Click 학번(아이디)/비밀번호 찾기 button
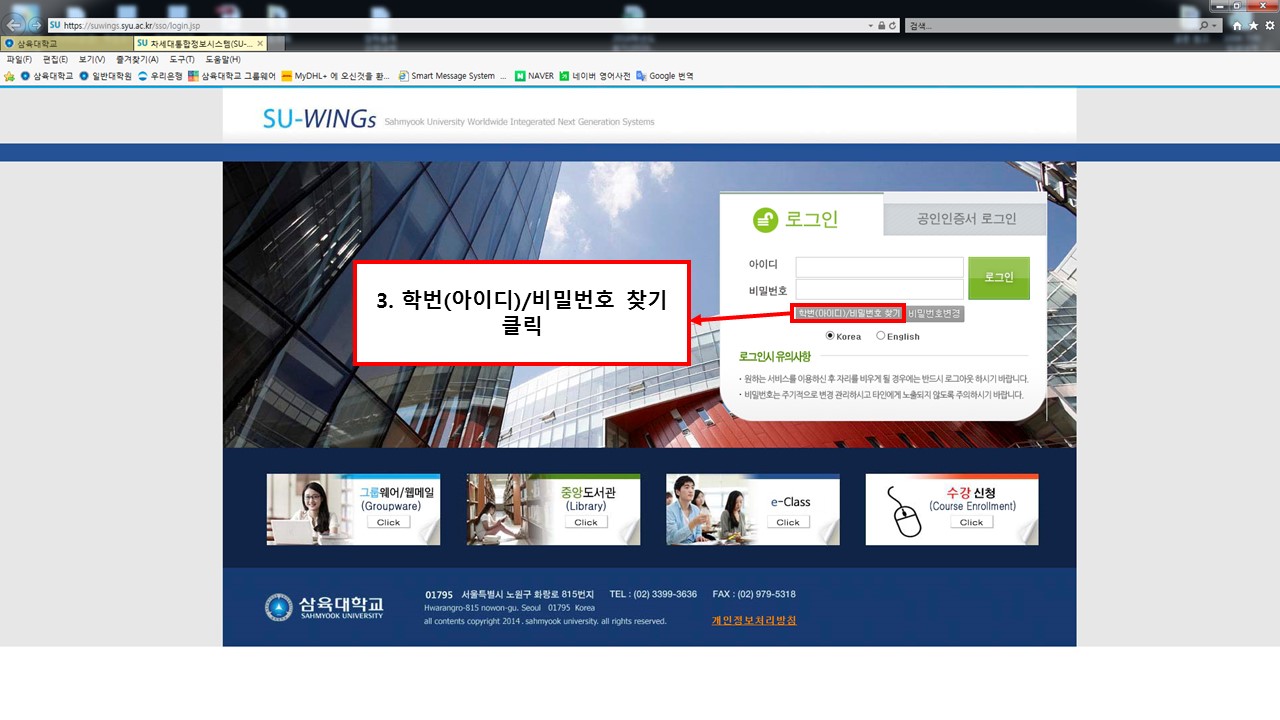Image resolution: width=1280 pixels, height=720 pixels. tap(848, 313)
